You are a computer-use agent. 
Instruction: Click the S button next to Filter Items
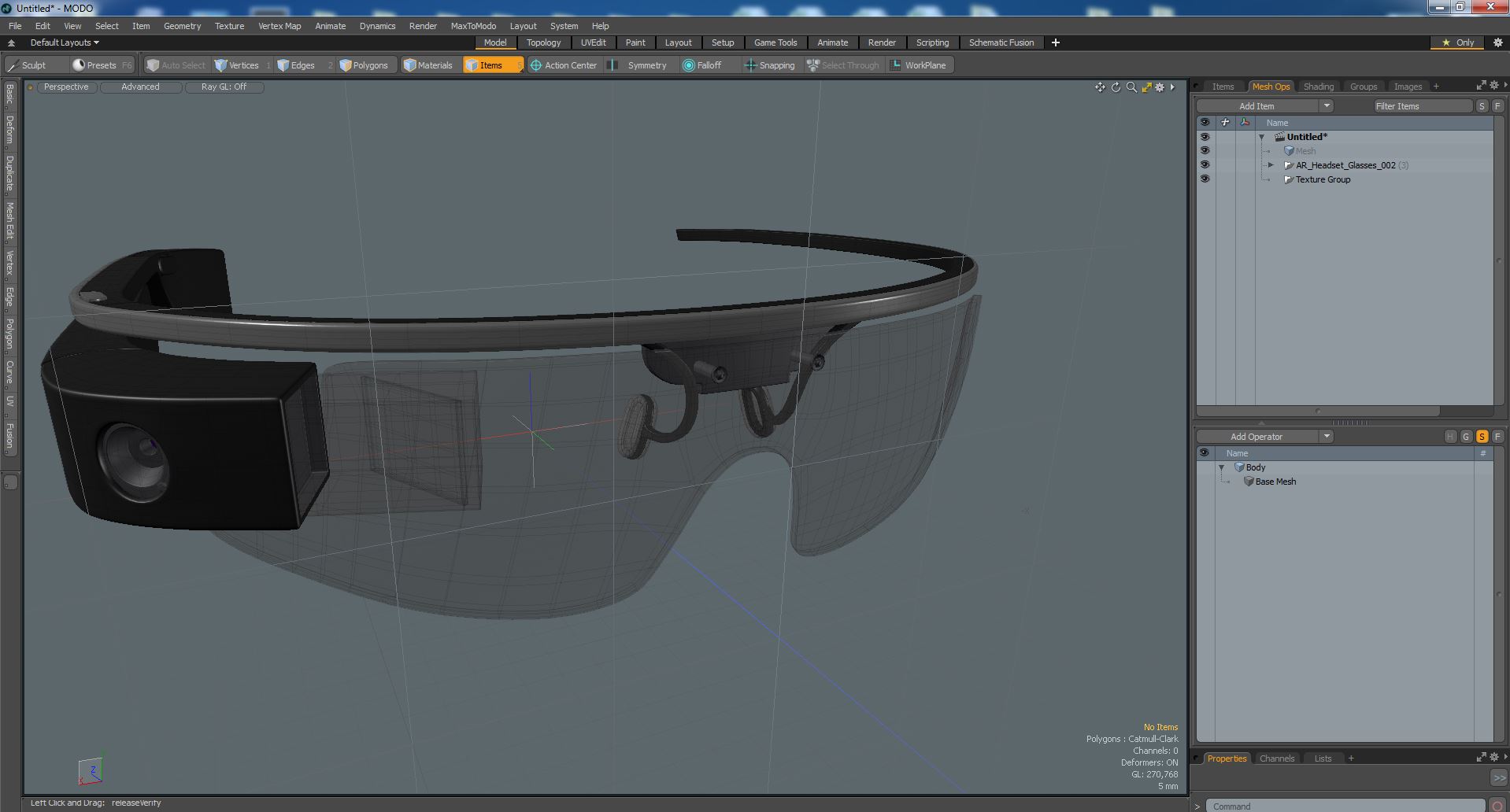click(x=1482, y=106)
